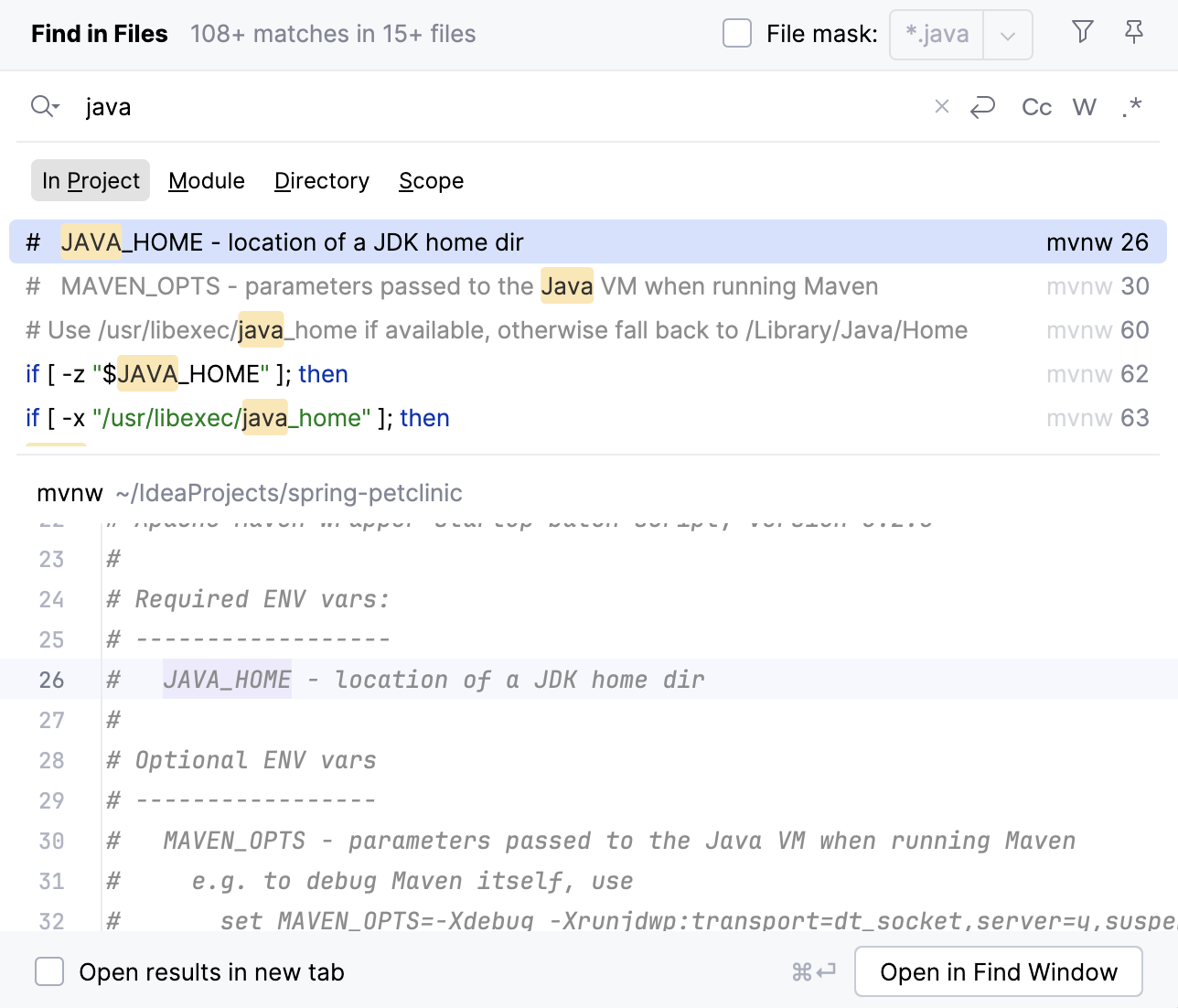
Task: Check Open results in new tab
Action: point(49,971)
